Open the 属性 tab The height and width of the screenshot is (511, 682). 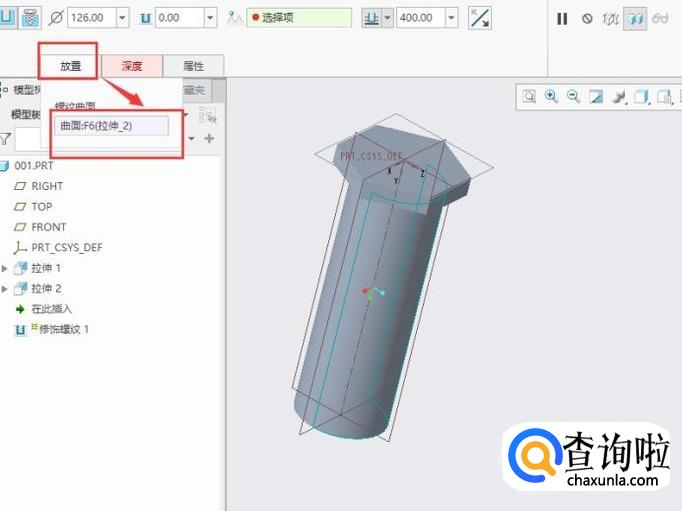pos(194,66)
